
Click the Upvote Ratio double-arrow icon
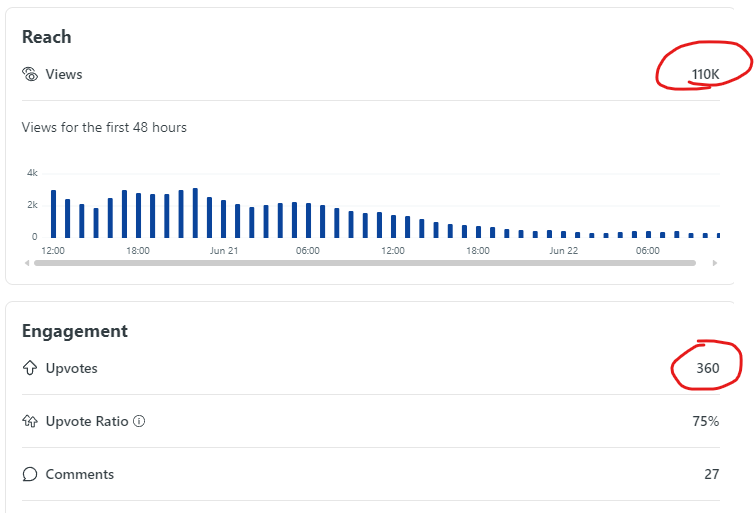pyautogui.click(x=30, y=421)
